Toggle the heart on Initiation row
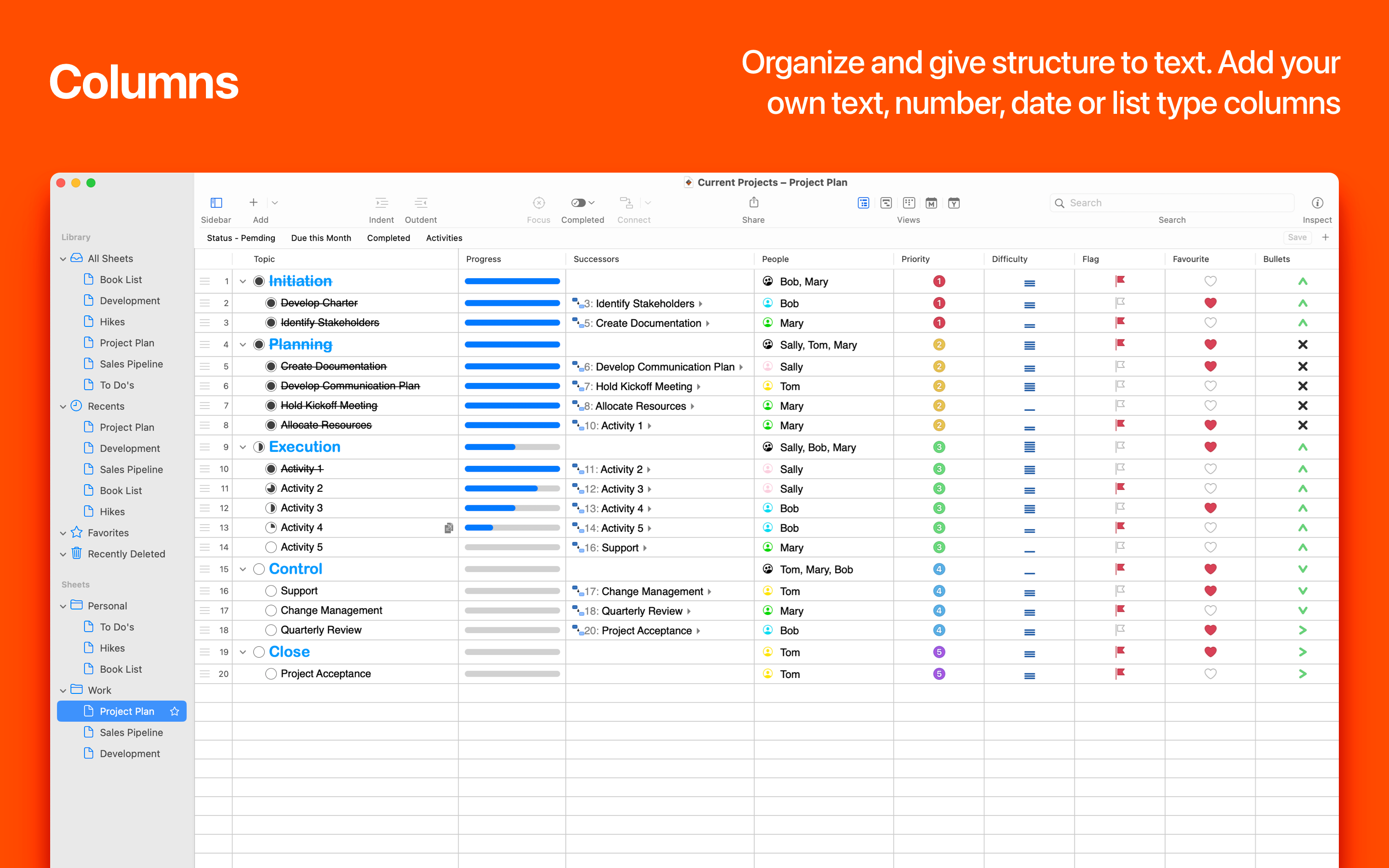Image resolution: width=1389 pixels, height=868 pixels. tap(1210, 281)
